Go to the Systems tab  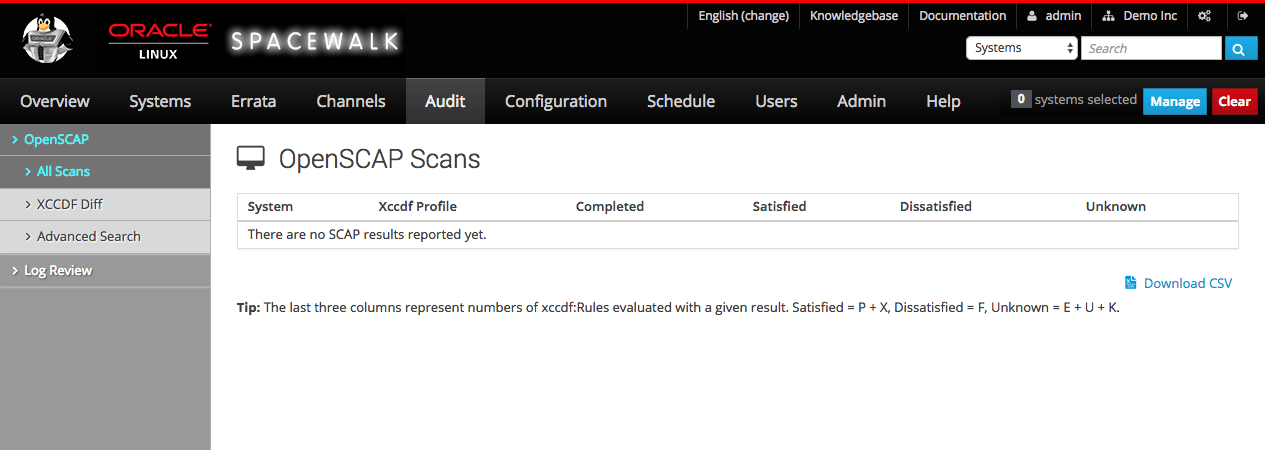(160, 101)
